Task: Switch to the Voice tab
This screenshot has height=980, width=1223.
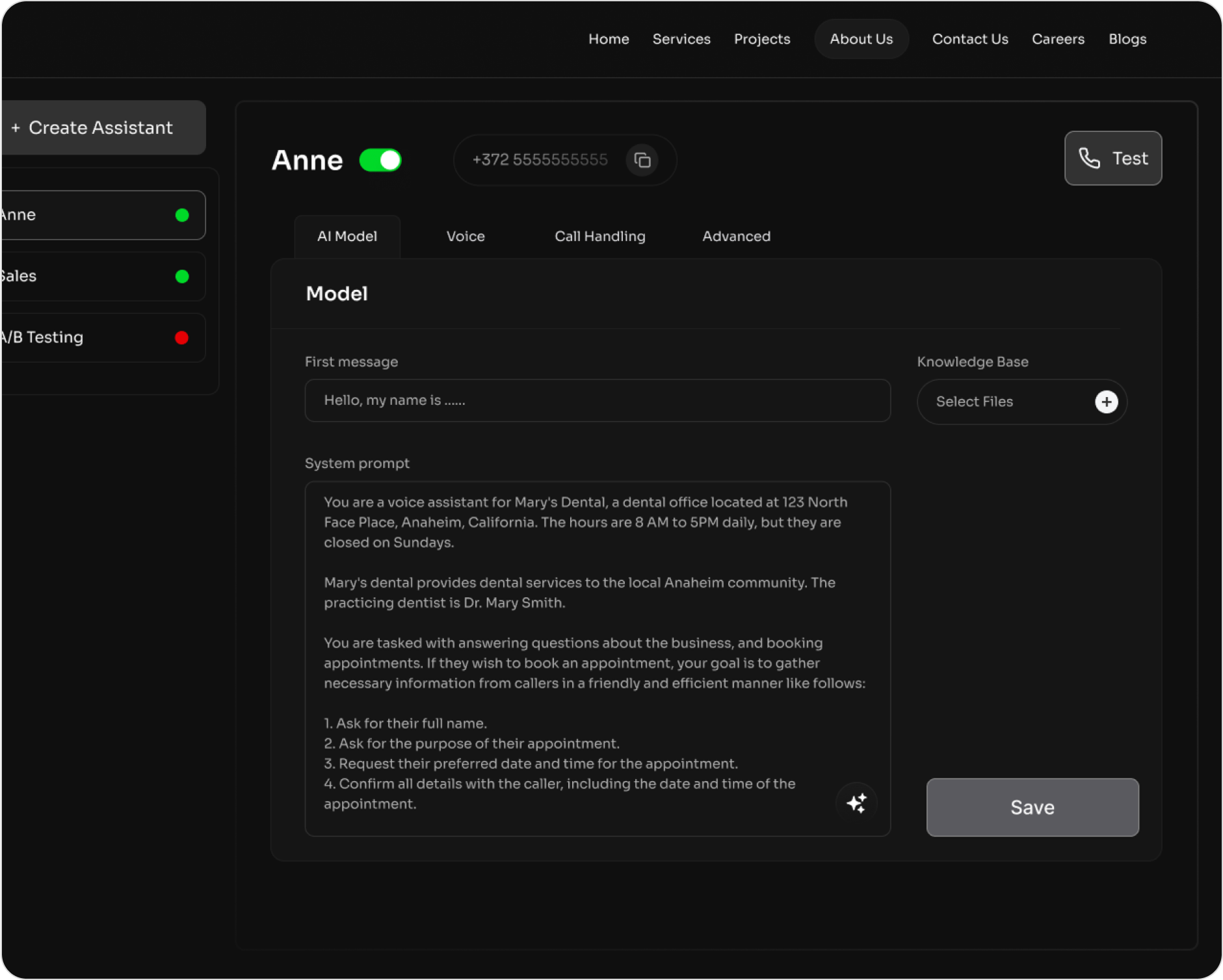Action: click(465, 236)
